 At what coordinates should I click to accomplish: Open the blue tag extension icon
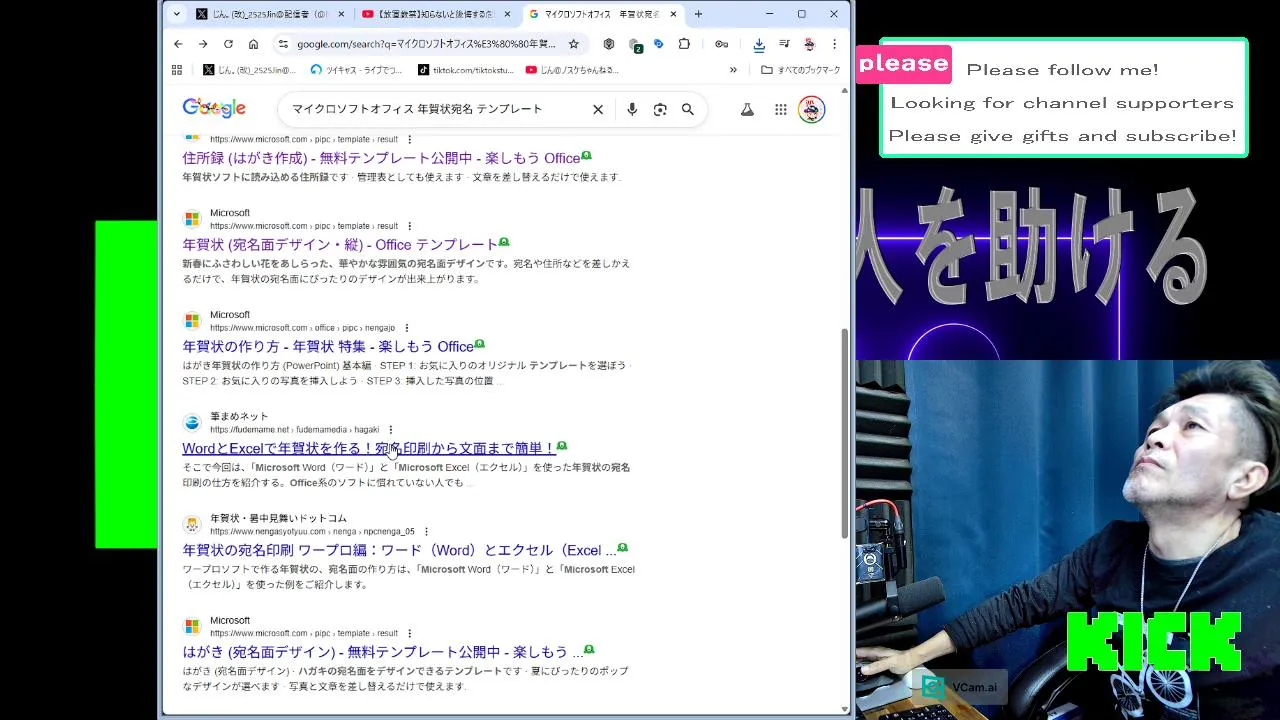coord(658,44)
